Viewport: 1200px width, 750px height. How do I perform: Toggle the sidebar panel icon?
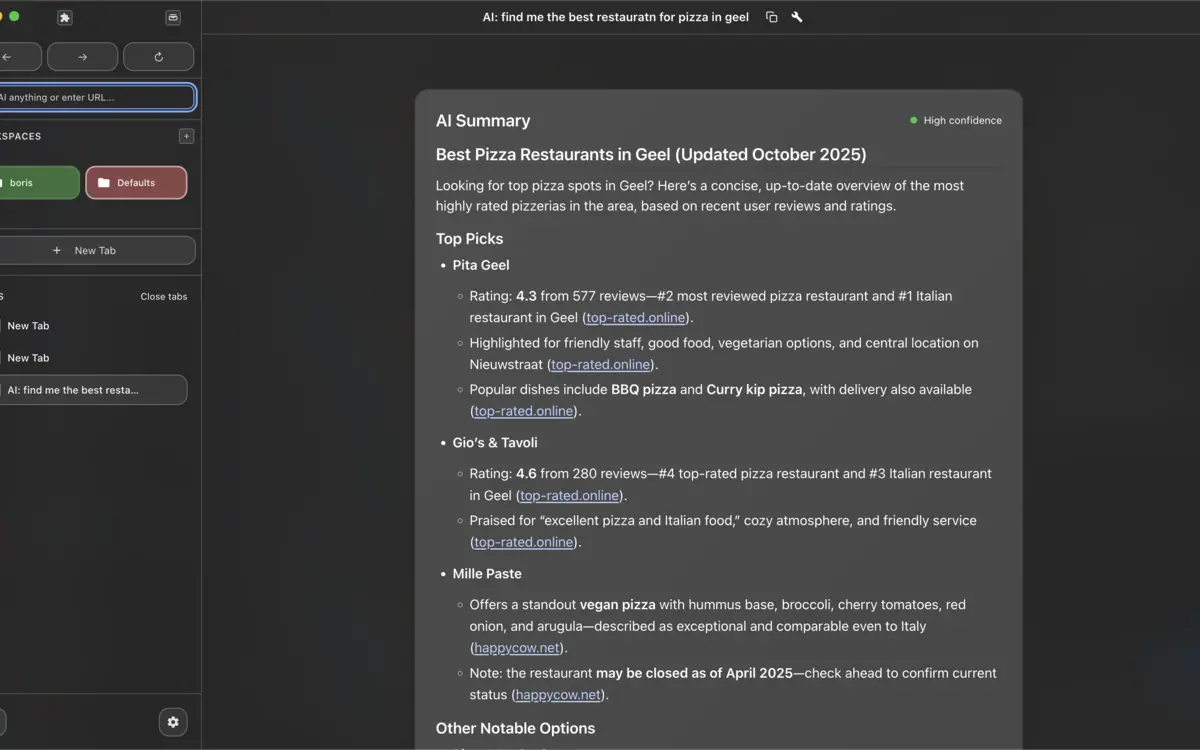[173, 17]
